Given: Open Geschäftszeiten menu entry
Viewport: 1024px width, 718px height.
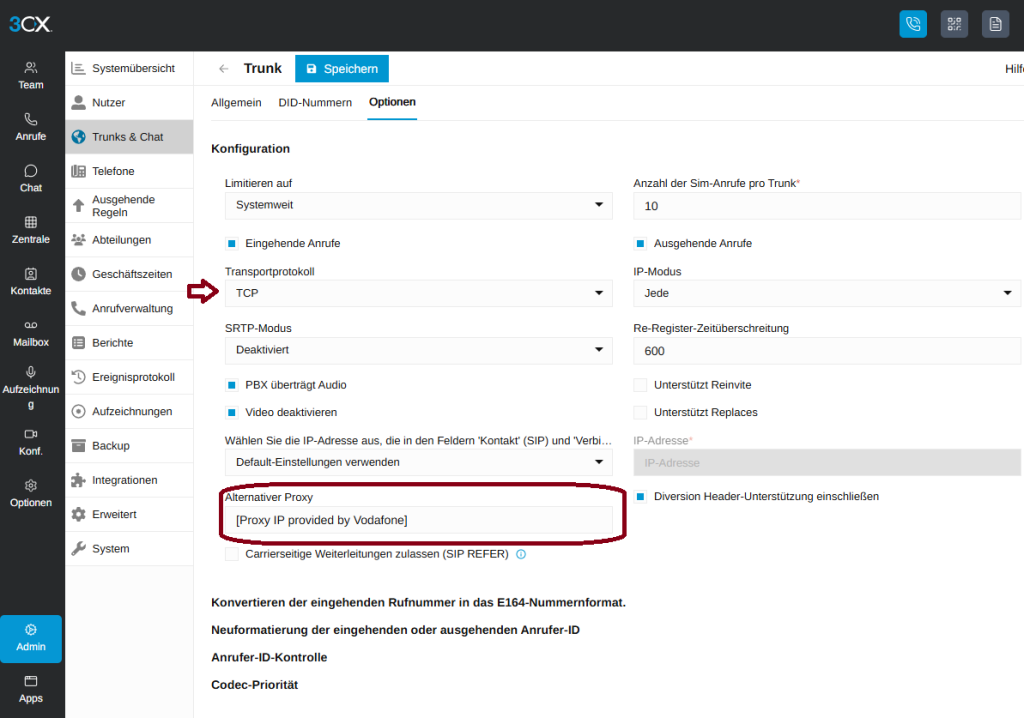Looking at the screenshot, I should click(129, 274).
